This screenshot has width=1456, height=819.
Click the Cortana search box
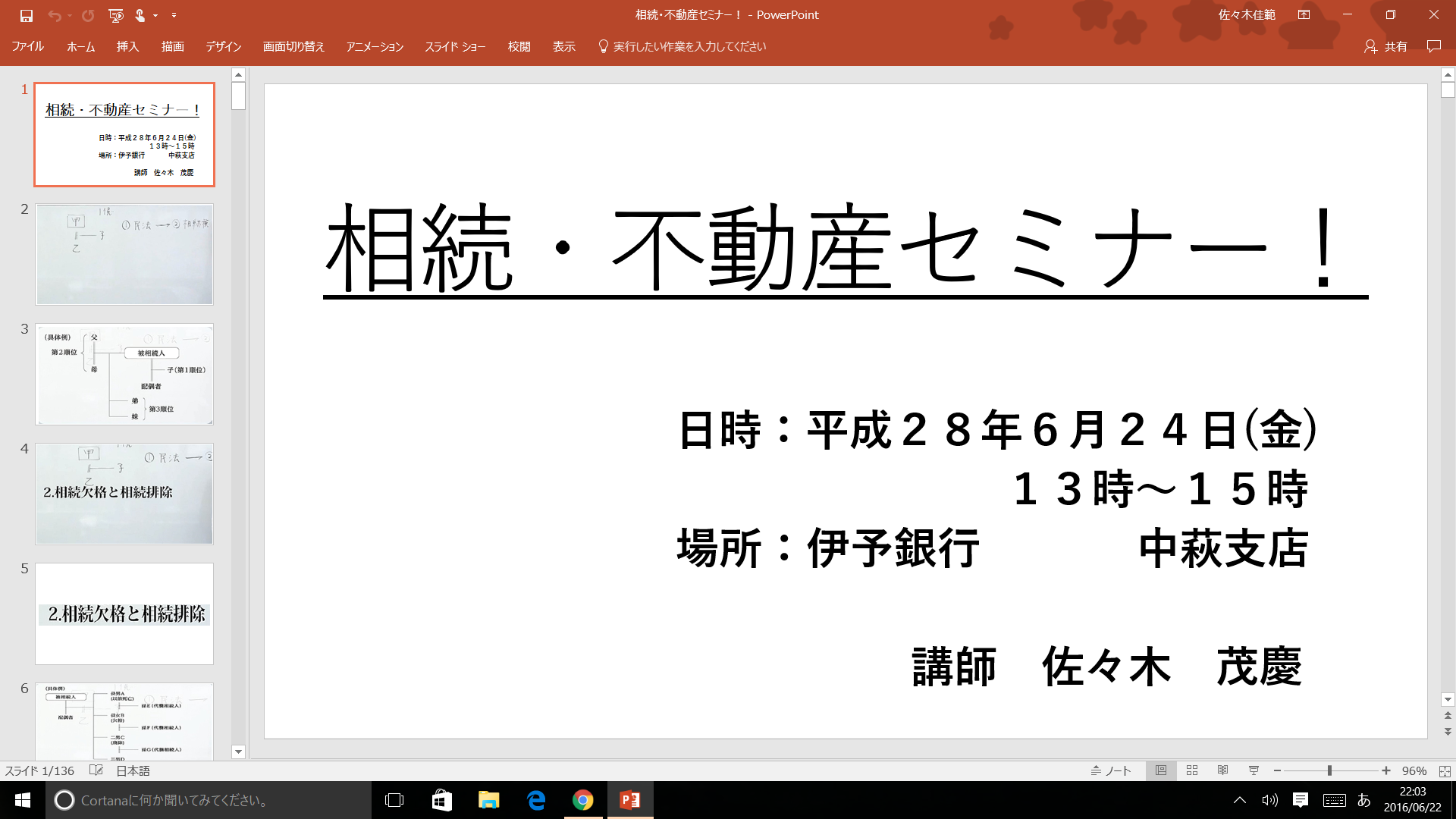coord(209,800)
